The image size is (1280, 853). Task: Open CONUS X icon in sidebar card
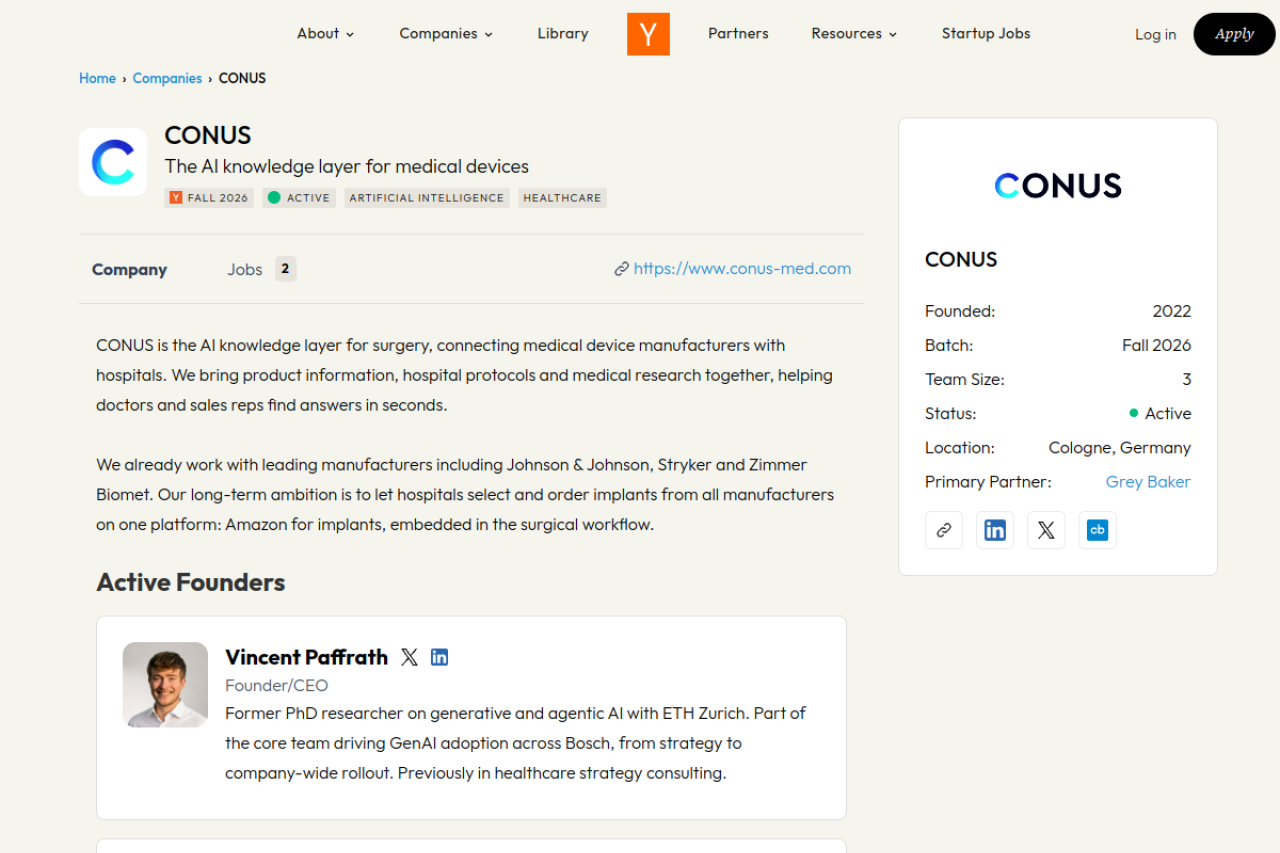1046,530
